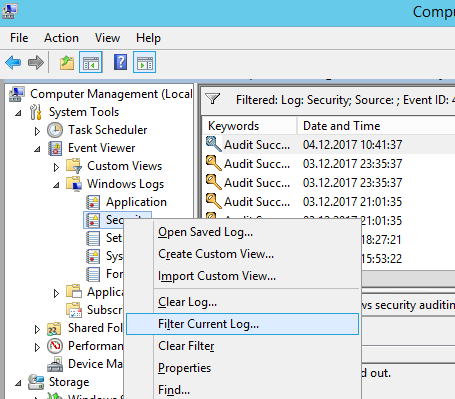Choose Import Custom View from context menu
455x399 pixels.
(242, 276)
